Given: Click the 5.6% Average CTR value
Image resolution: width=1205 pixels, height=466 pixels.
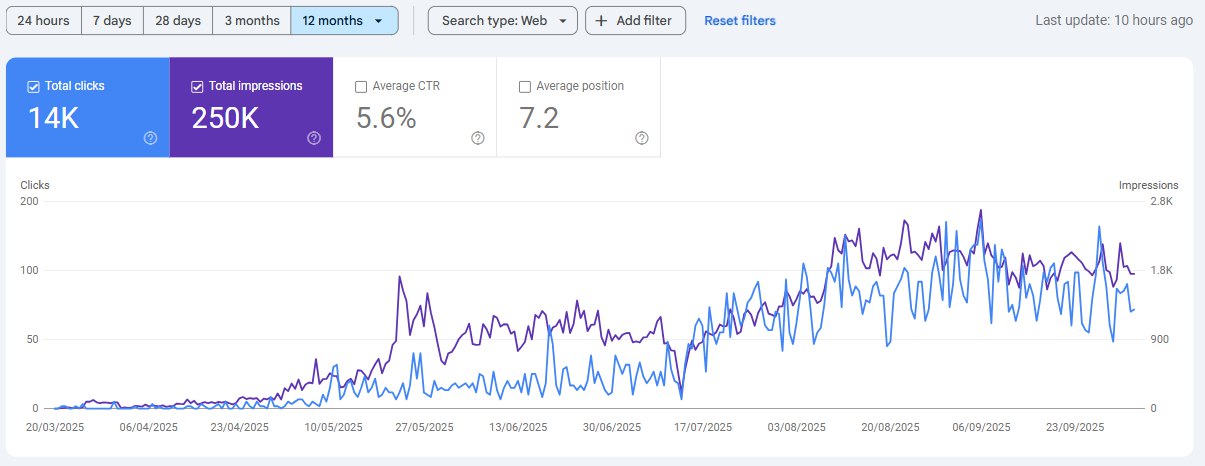Looking at the screenshot, I should [386, 118].
